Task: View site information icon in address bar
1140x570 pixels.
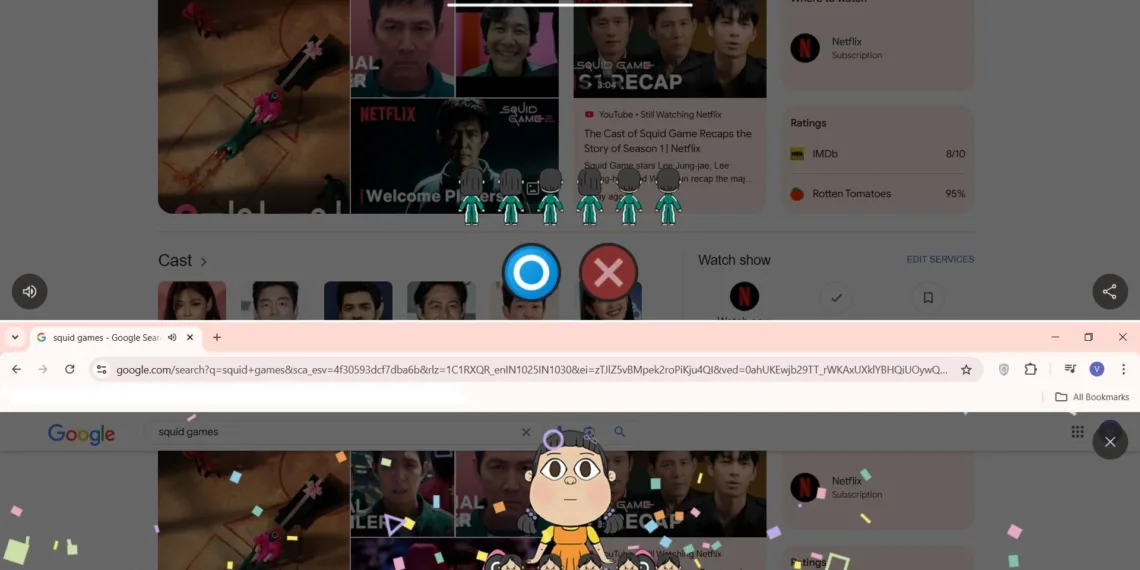Action: pos(101,369)
